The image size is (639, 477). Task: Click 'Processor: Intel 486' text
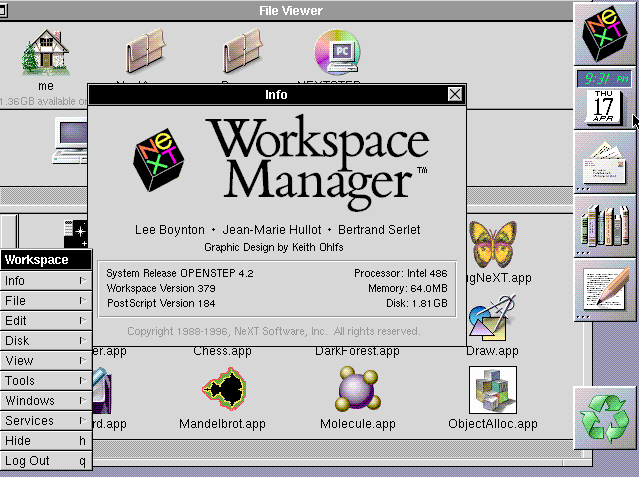click(x=400, y=273)
